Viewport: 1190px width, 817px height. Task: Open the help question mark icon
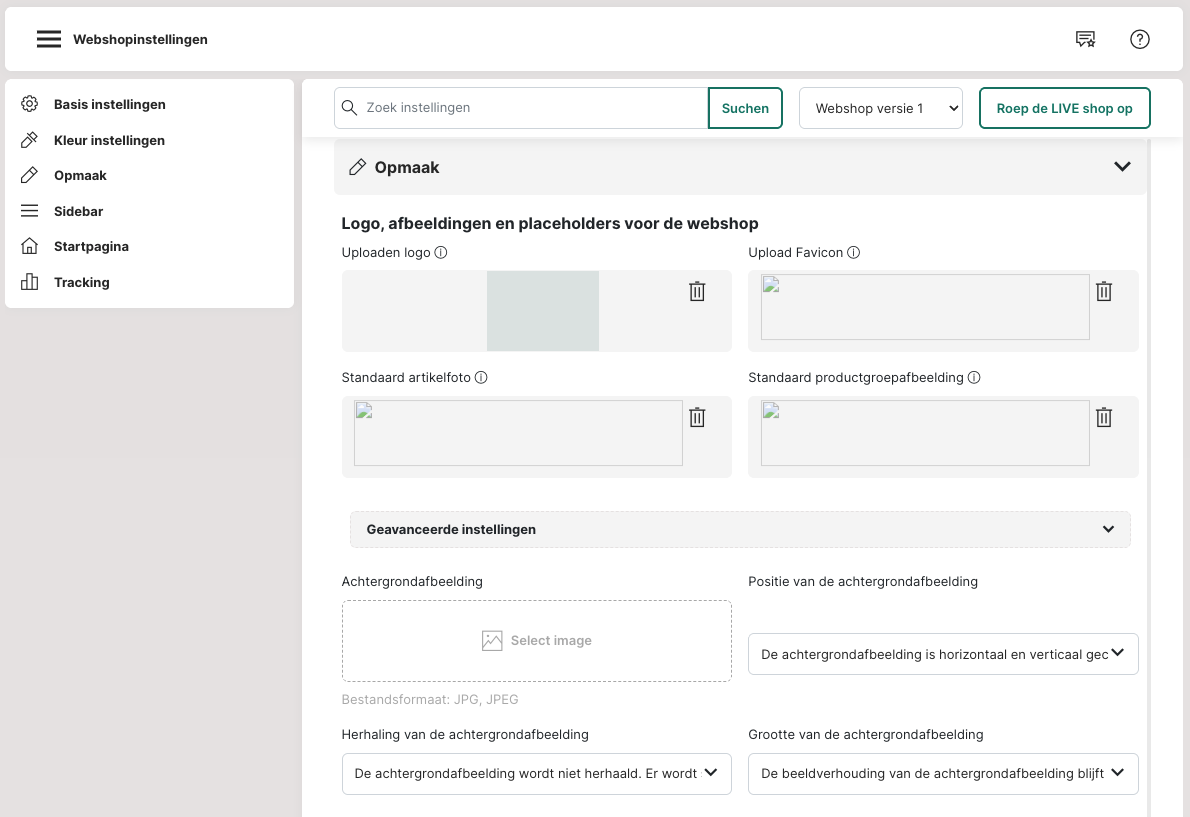(x=1139, y=39)
